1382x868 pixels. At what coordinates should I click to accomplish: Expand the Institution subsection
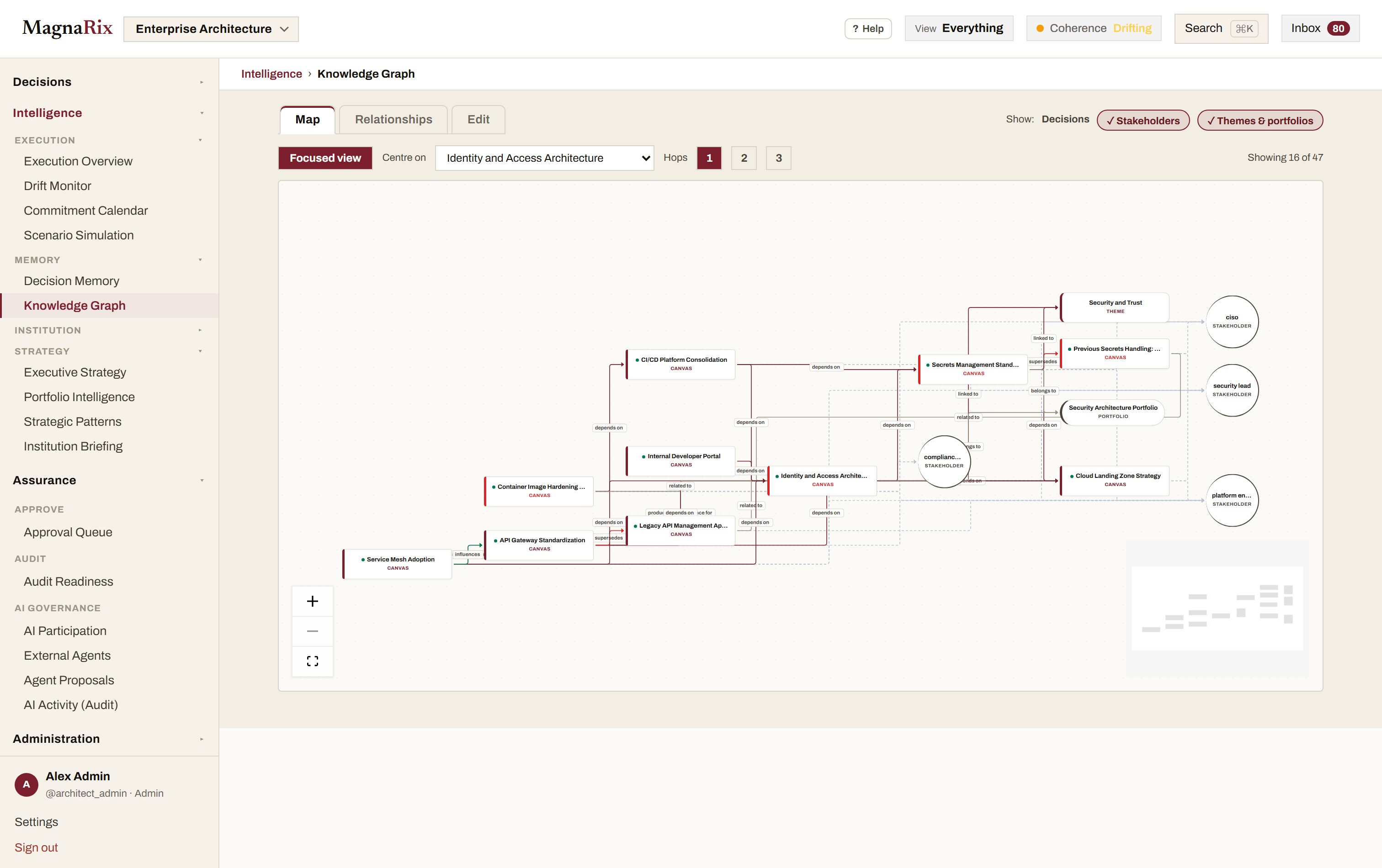pyautogui.click(x=109, y=330)
